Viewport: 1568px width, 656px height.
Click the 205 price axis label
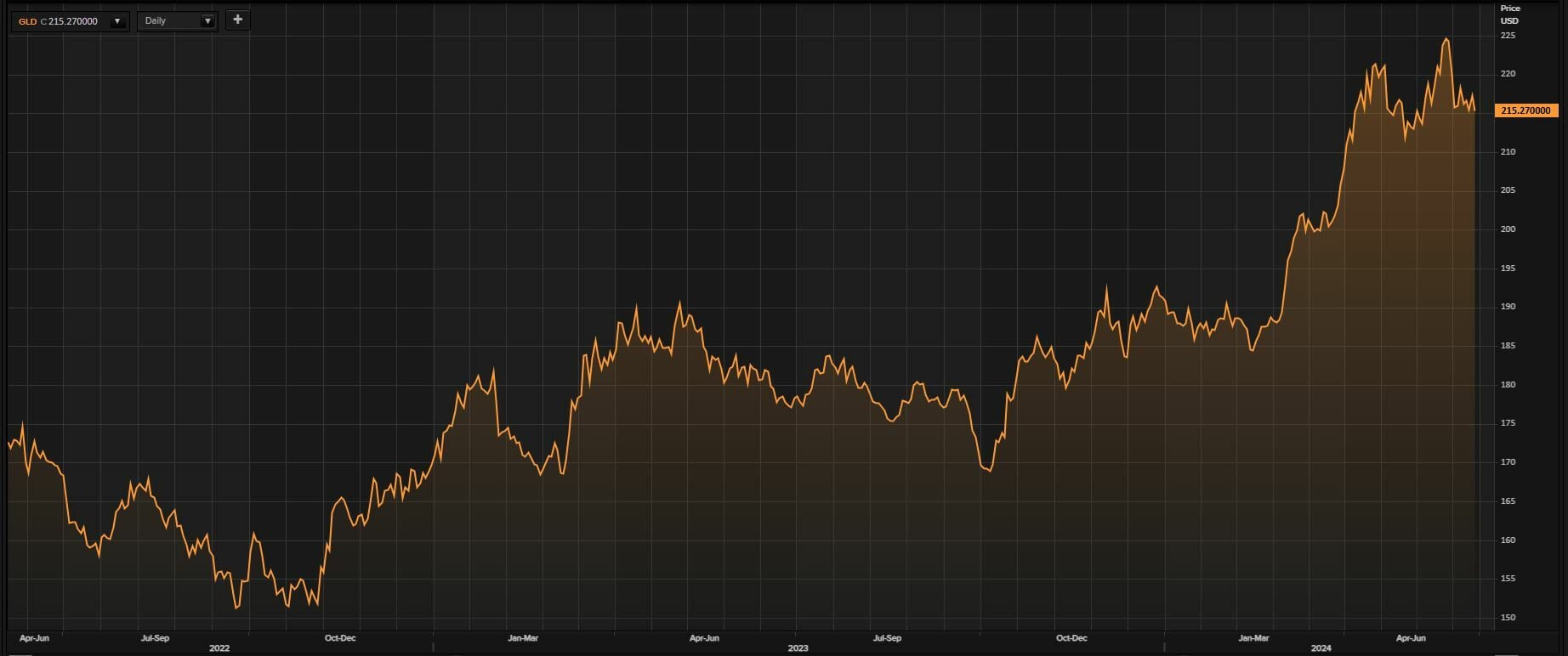(x=1508, y=190)
